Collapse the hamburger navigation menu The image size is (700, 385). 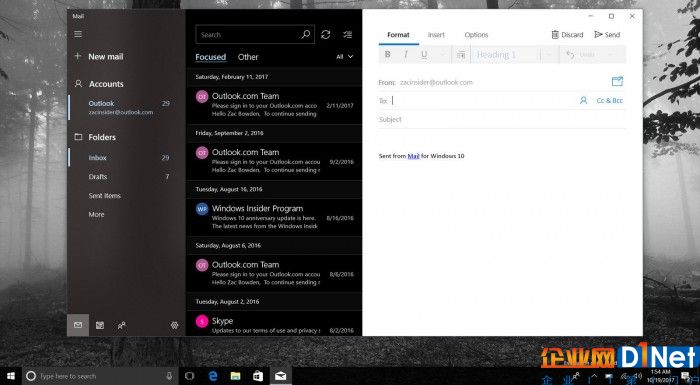(x=78, y=34)
